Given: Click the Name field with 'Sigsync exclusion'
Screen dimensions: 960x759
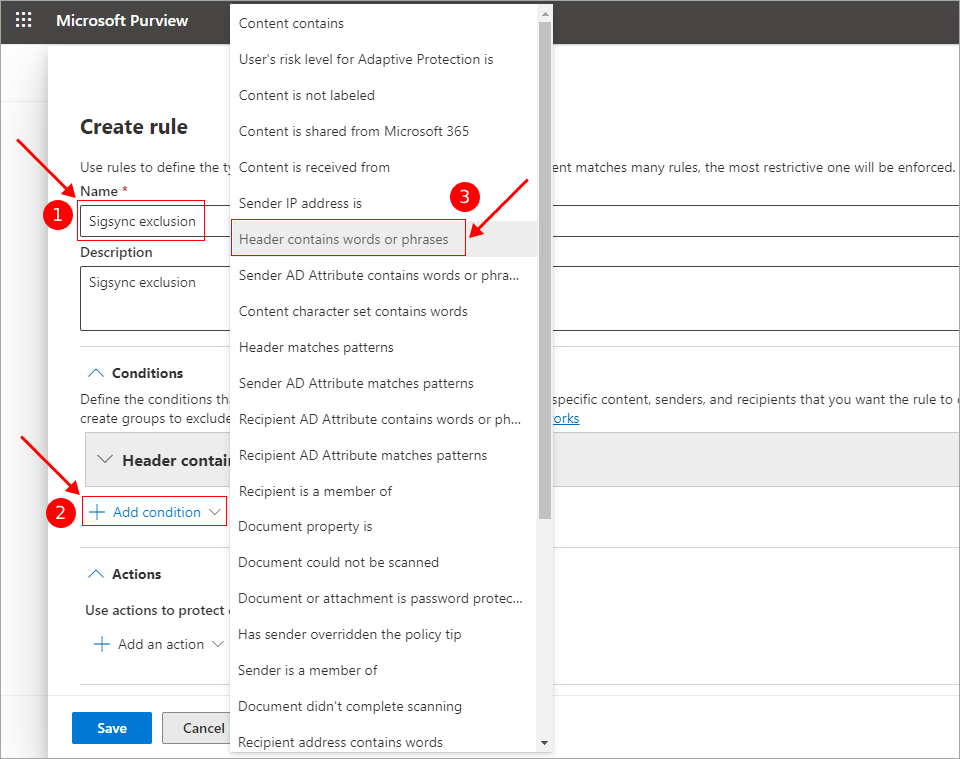Looking at the screenshot, I should point(155,221).
